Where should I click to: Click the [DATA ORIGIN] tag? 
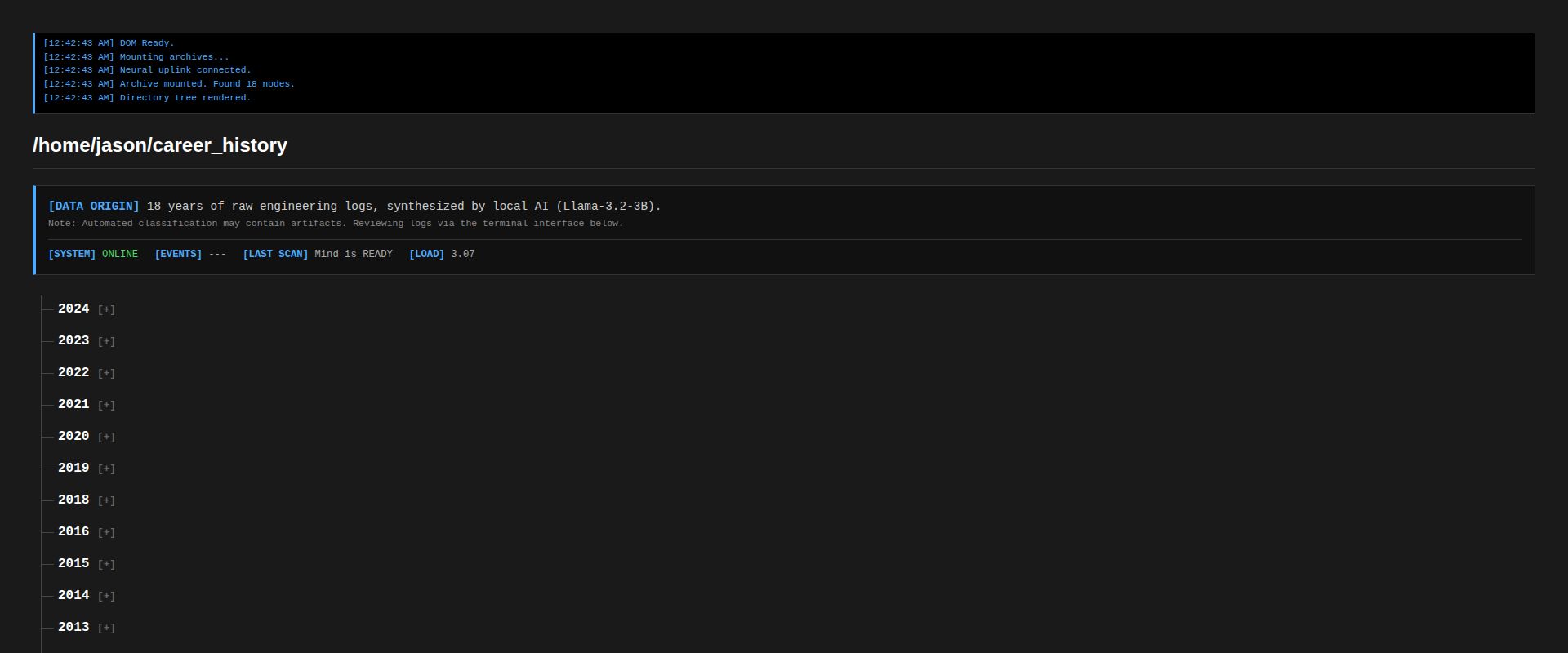[x=93, y=207]
